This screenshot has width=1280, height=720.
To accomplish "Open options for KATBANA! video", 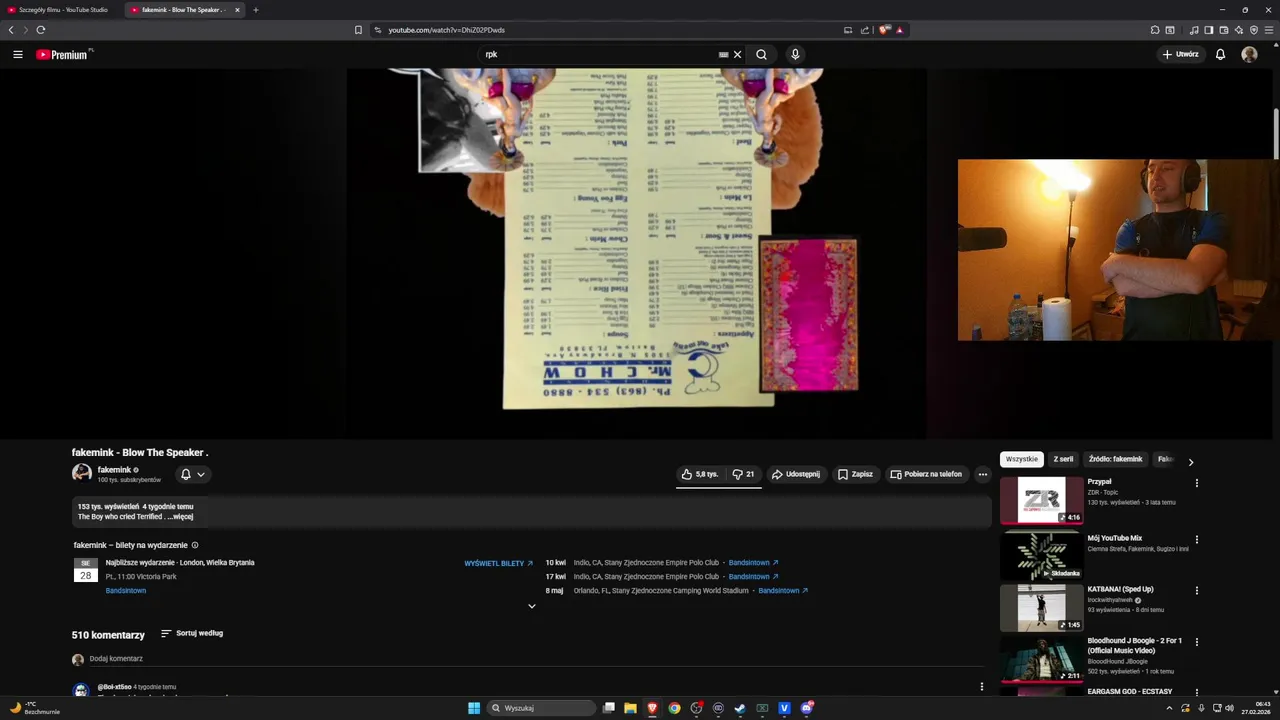I will coord(1196,590).
